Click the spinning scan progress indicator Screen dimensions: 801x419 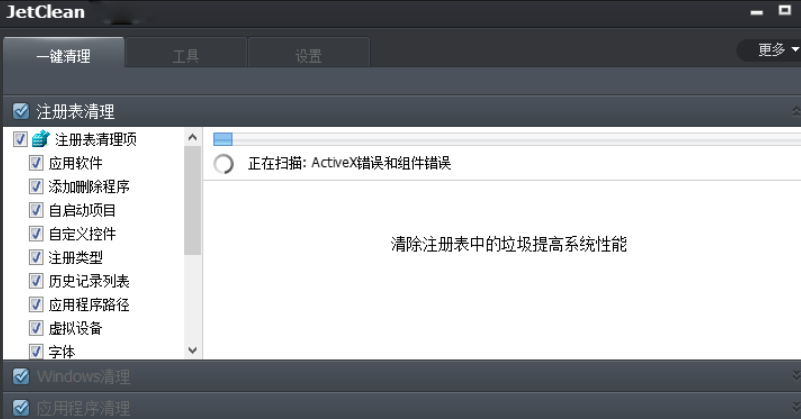(223, 164)
